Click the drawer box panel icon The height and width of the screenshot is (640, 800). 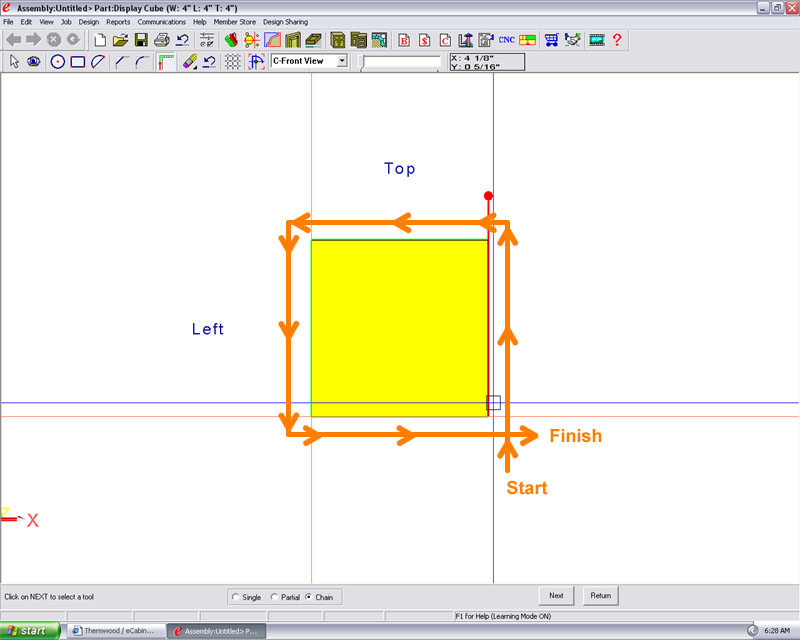click(x=313, y=40)
